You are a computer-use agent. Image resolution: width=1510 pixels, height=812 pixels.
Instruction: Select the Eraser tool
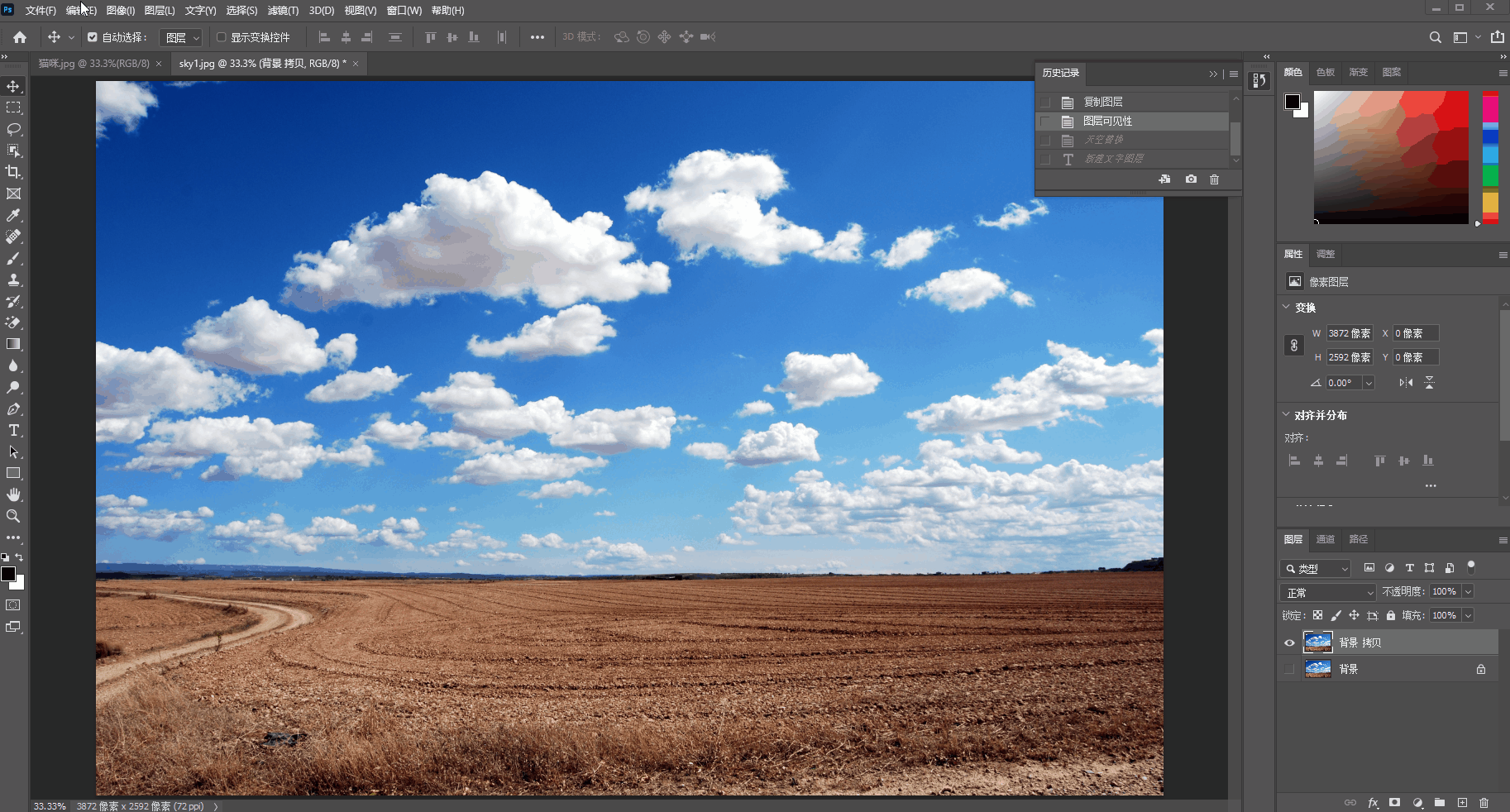click(x=13, y=322)
